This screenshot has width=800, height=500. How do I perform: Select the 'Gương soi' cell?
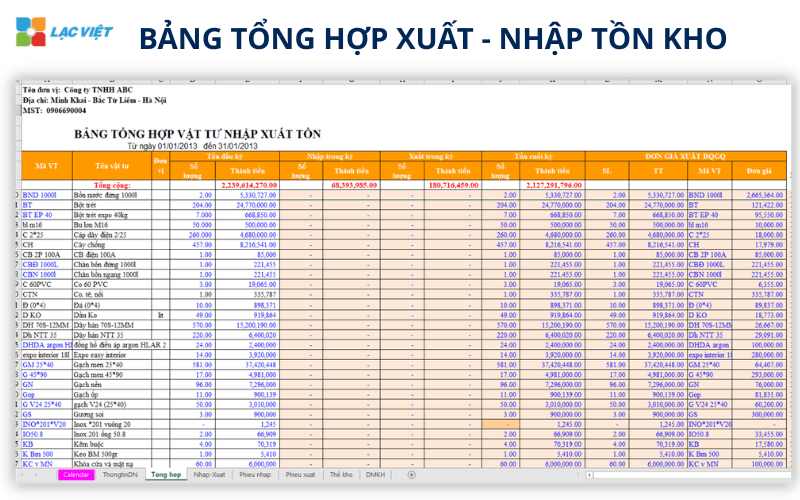(x=112, y=415)
